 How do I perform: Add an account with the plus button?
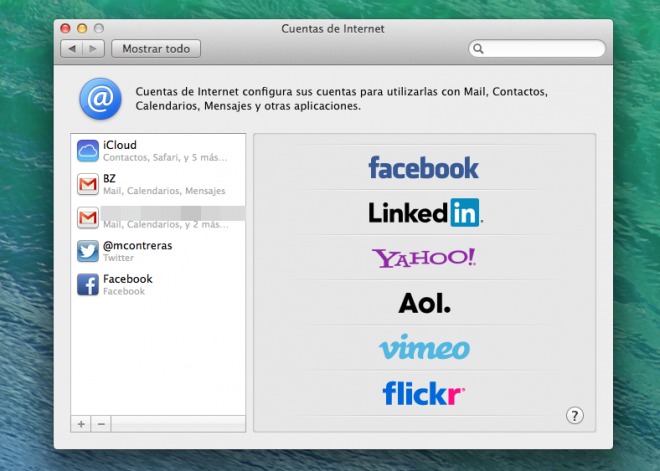coord(81,424)
